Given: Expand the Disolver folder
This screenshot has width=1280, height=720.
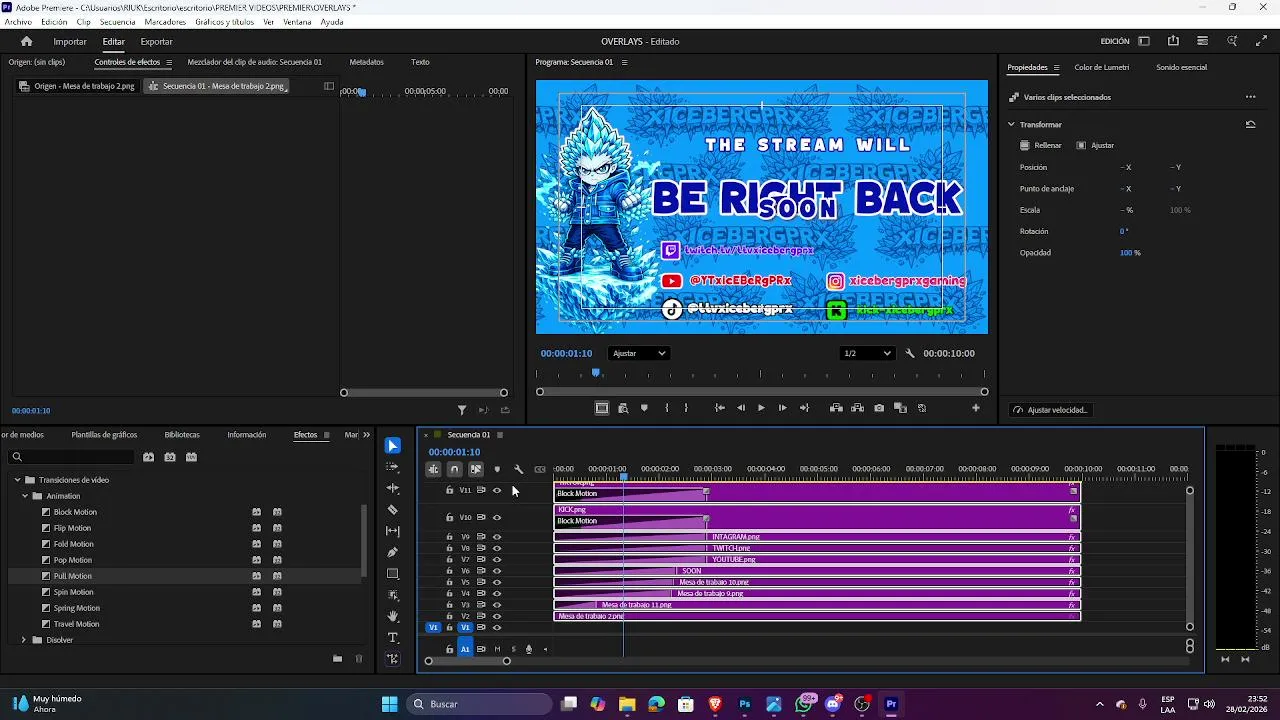Looking at the screenshot, I should (24, 640).
